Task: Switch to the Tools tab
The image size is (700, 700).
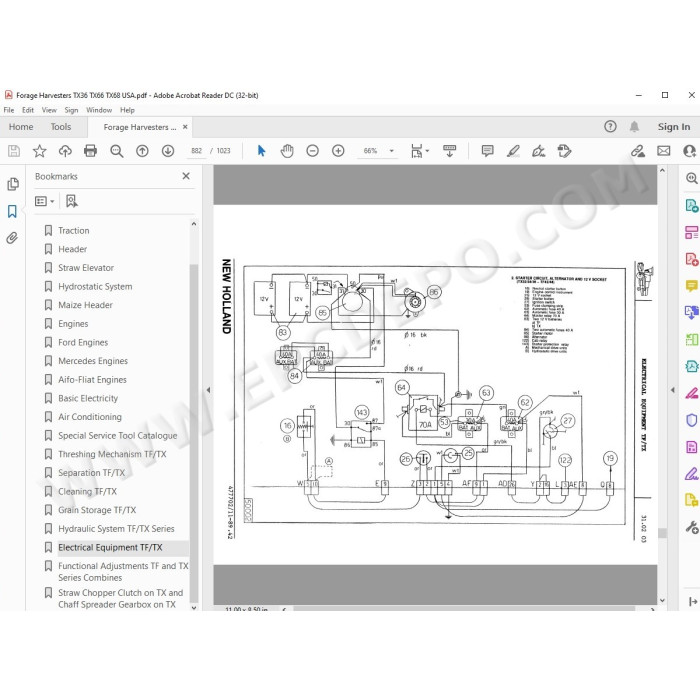Action: 61,127
